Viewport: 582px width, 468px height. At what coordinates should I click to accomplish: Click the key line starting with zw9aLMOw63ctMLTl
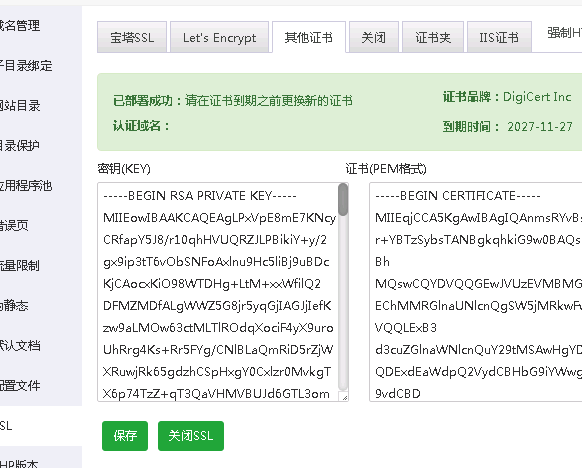click(x=218, y=328)
